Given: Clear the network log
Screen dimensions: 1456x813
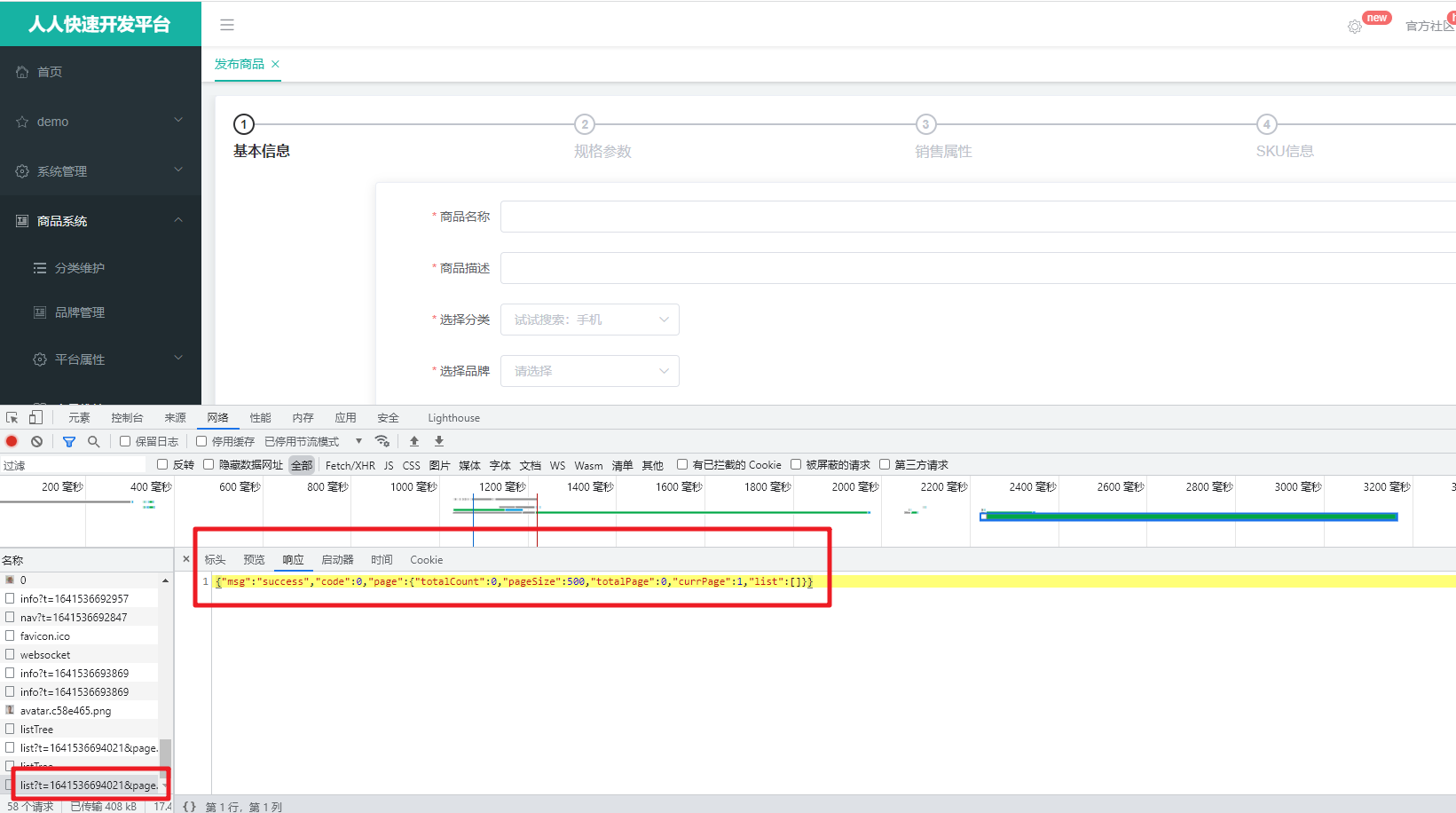Looking at the screenshot, I should pos(36,441).
